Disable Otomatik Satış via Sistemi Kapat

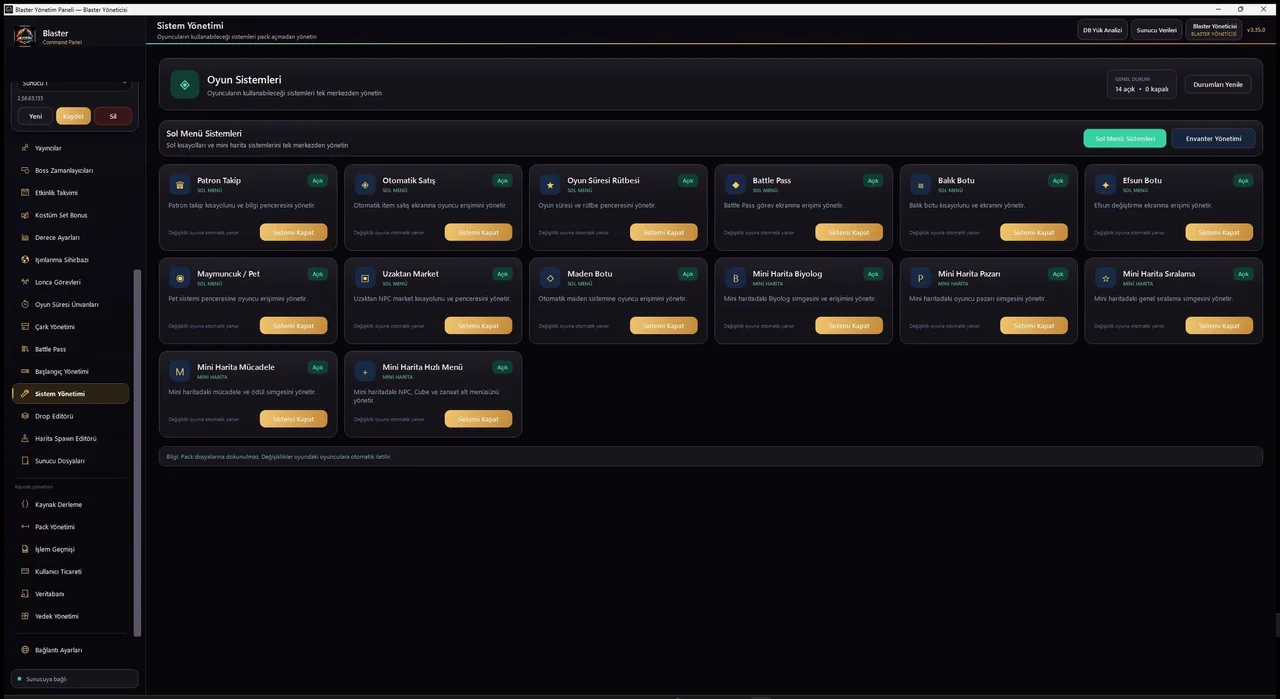tap(478, 232)
